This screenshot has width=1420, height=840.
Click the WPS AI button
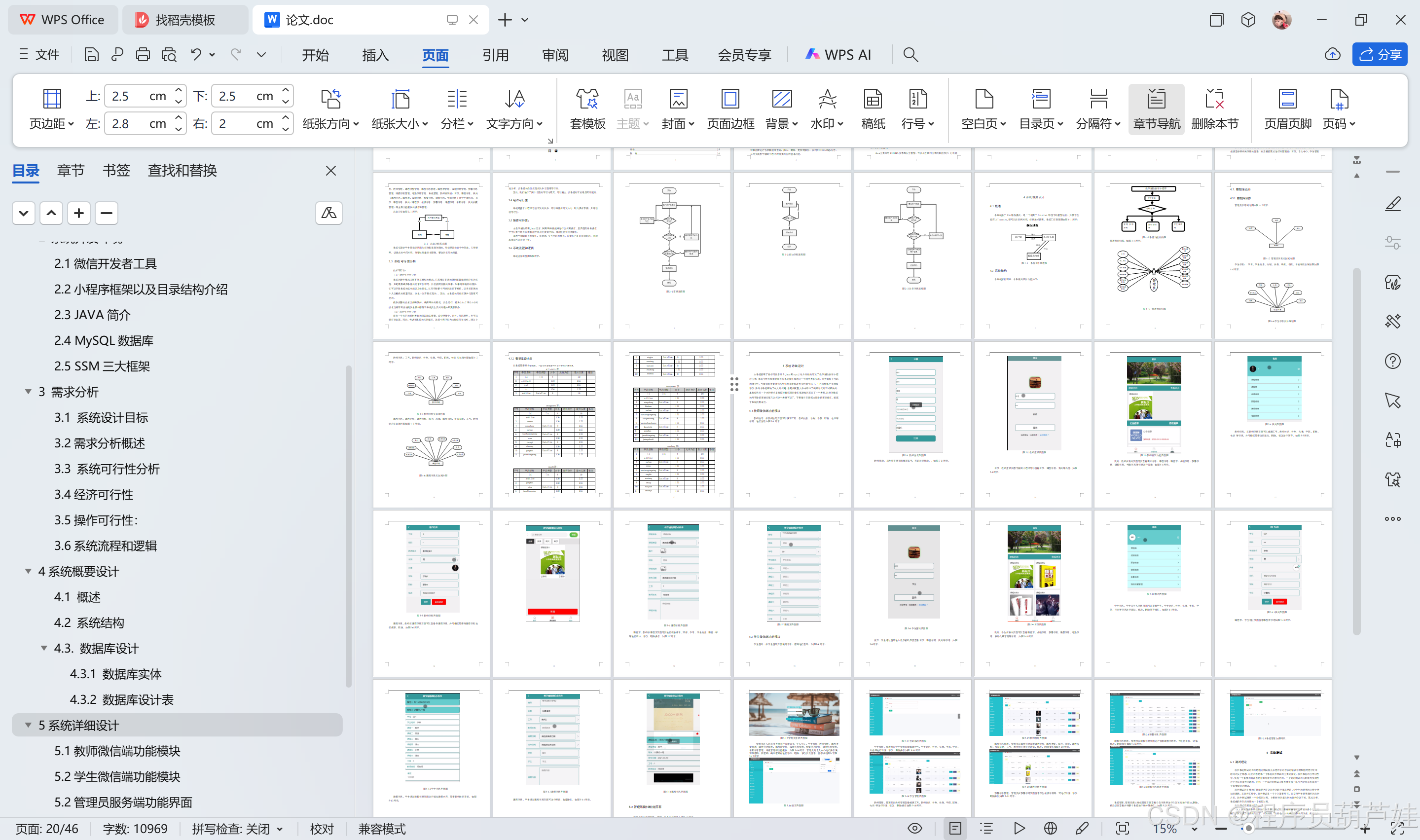(838, 54)
